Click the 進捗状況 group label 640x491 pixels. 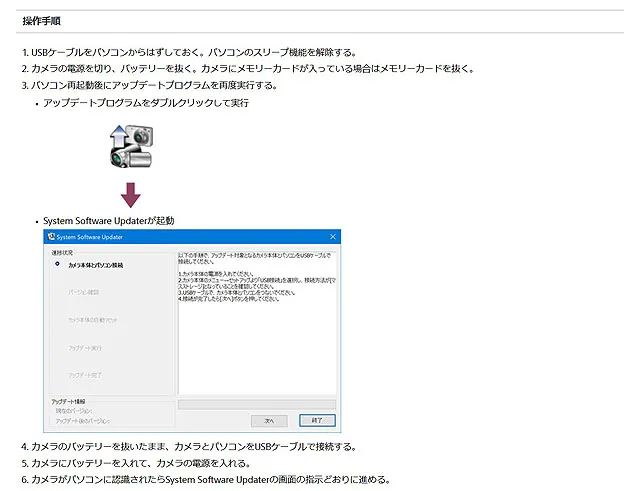(x=62, y=253)
